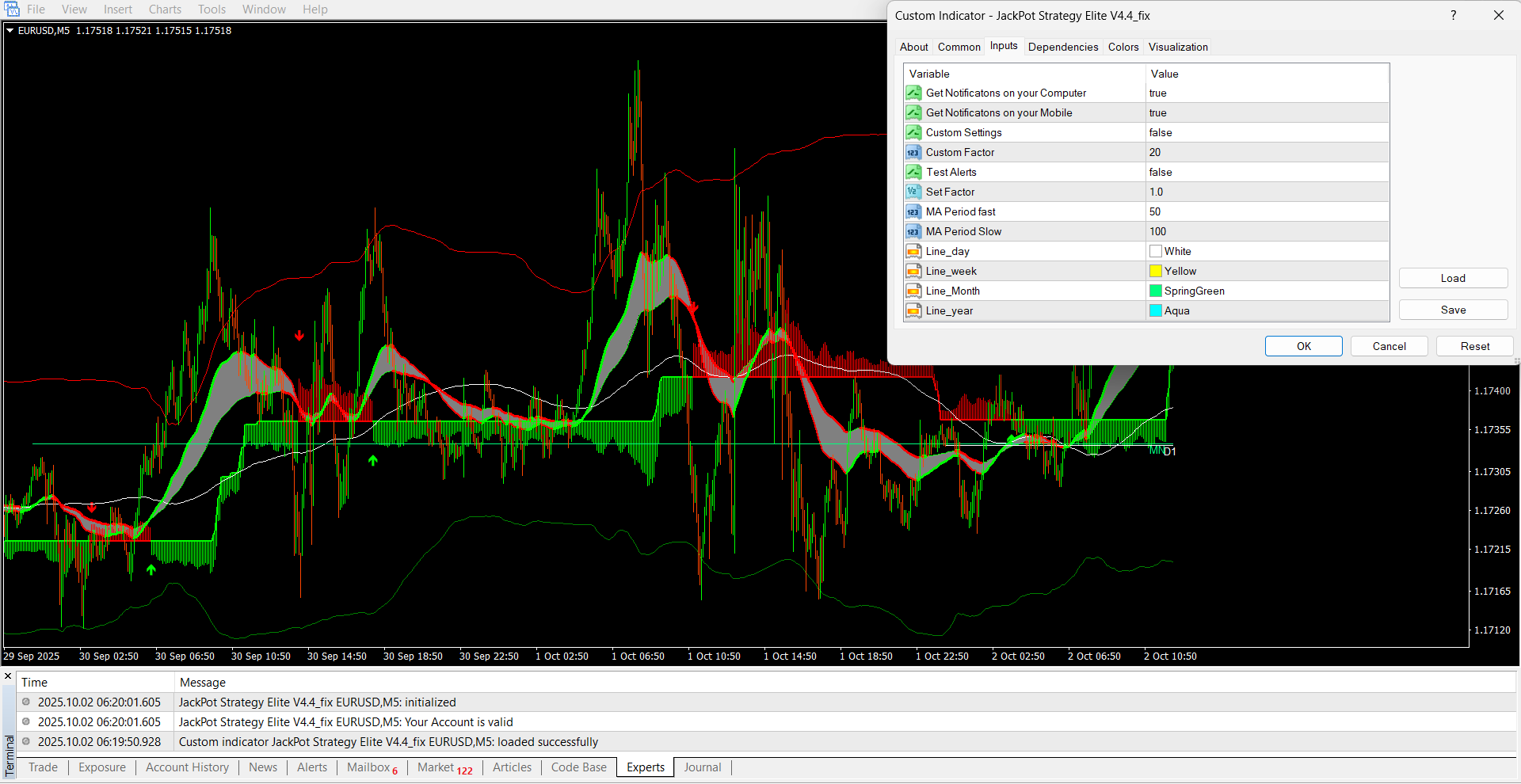1521x784 pixels.
Task: Click the Set Factor double-type icon
Action: point(913,192)
